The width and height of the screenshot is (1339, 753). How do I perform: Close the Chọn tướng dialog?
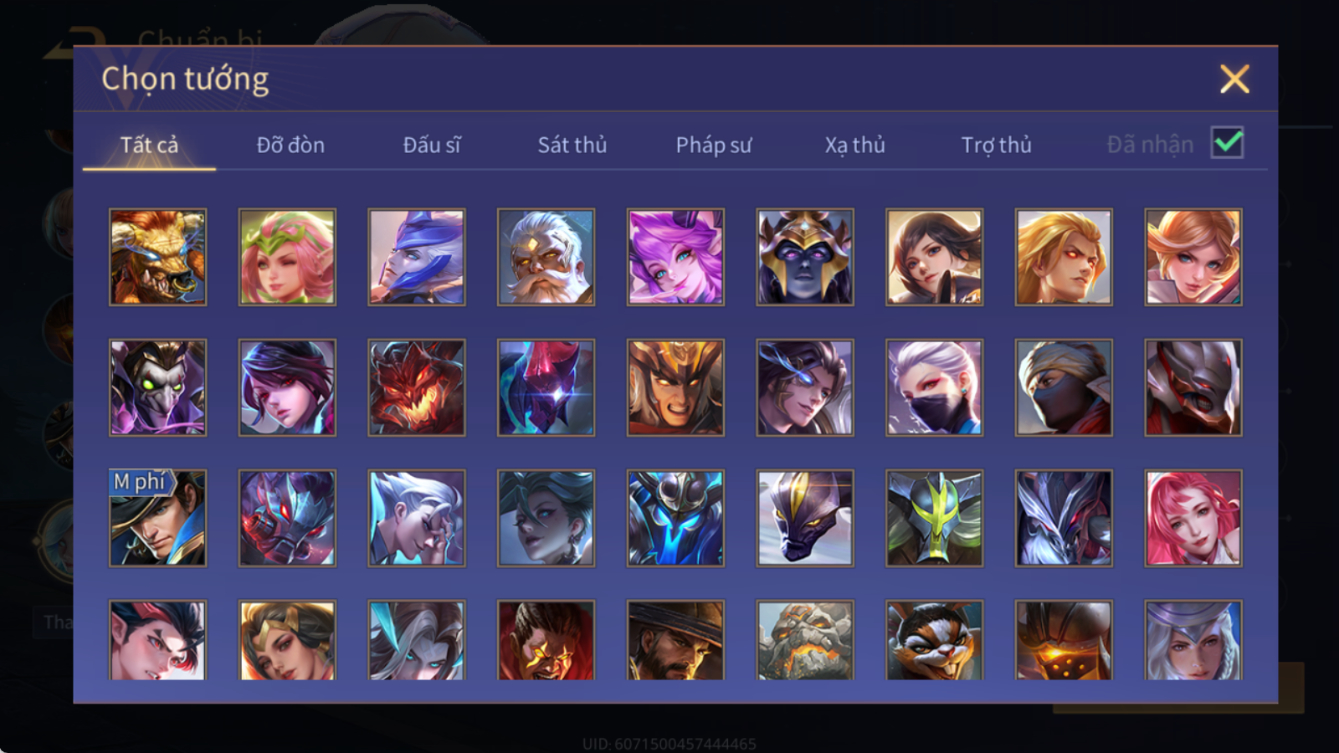point(1235,79)
